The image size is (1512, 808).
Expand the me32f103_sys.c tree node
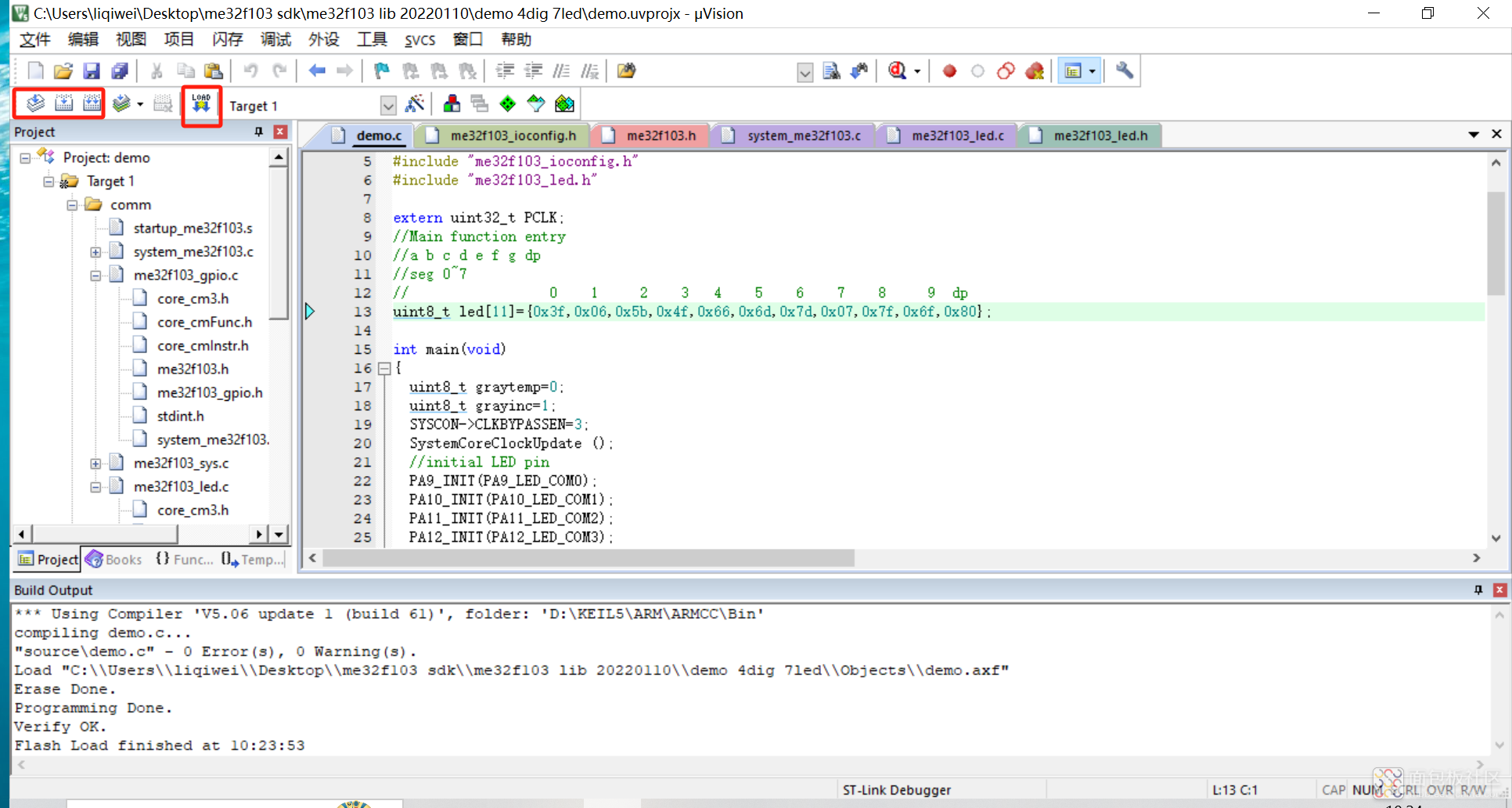(x=95, y=463)
